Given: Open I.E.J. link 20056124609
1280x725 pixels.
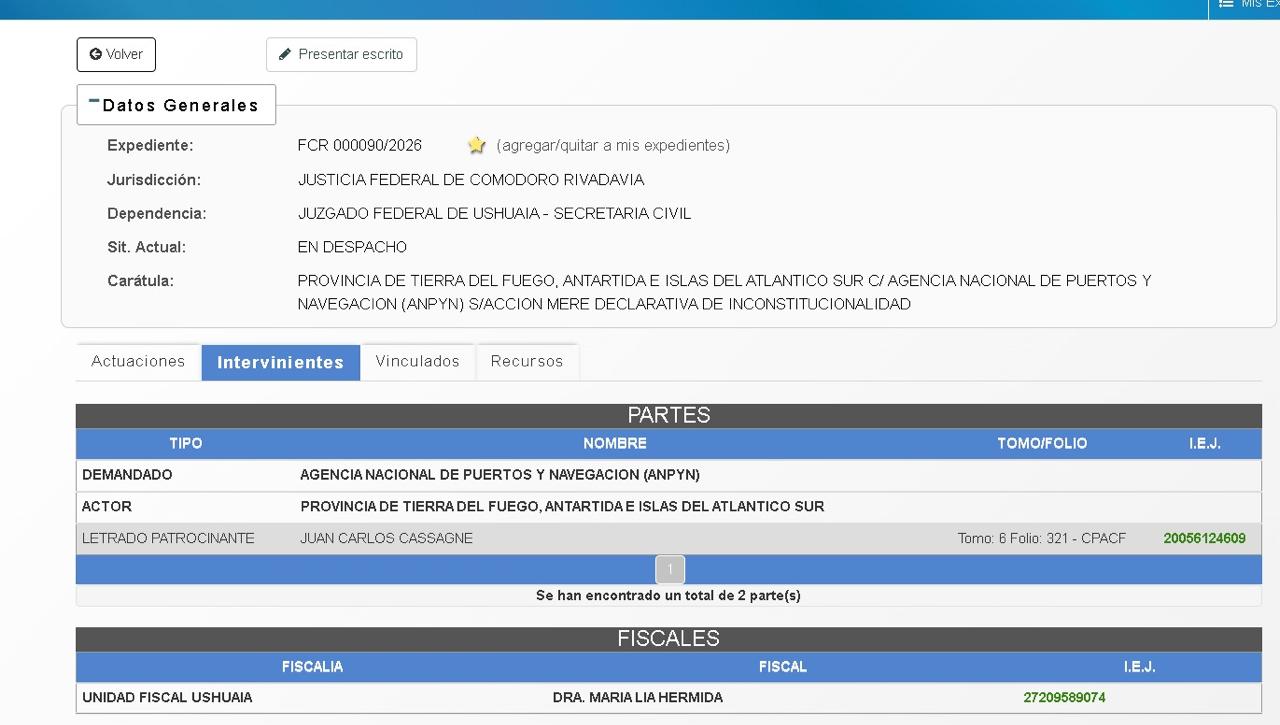Looking at the screenshot, I should (x=1204, y=538).
